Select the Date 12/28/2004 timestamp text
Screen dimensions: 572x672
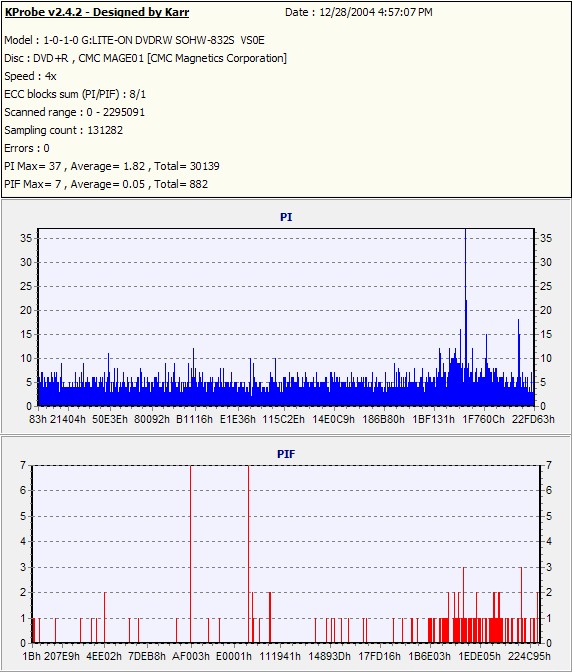tap(359, 12)
